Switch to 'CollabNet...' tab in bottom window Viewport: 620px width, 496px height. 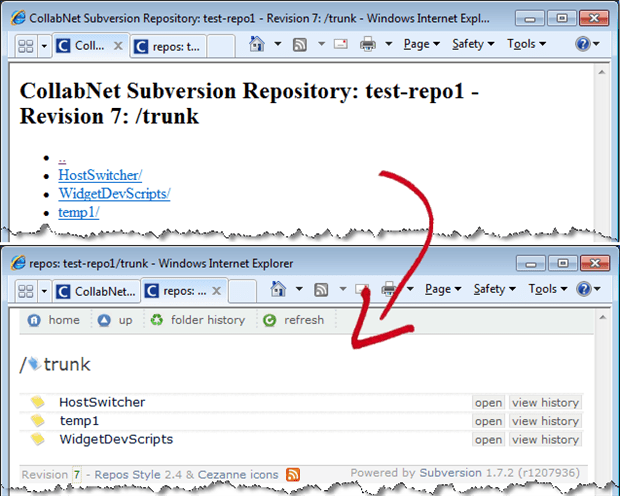97,292
